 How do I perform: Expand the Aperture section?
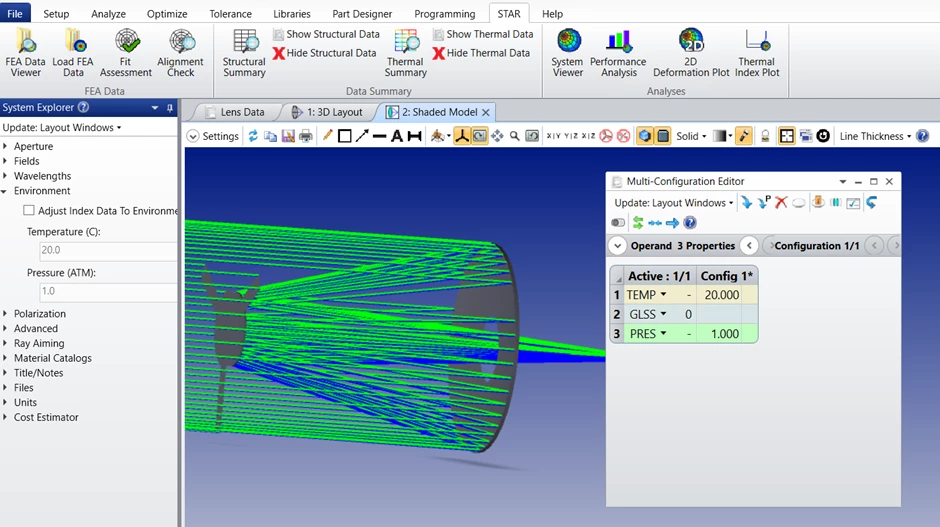point(5,146)
